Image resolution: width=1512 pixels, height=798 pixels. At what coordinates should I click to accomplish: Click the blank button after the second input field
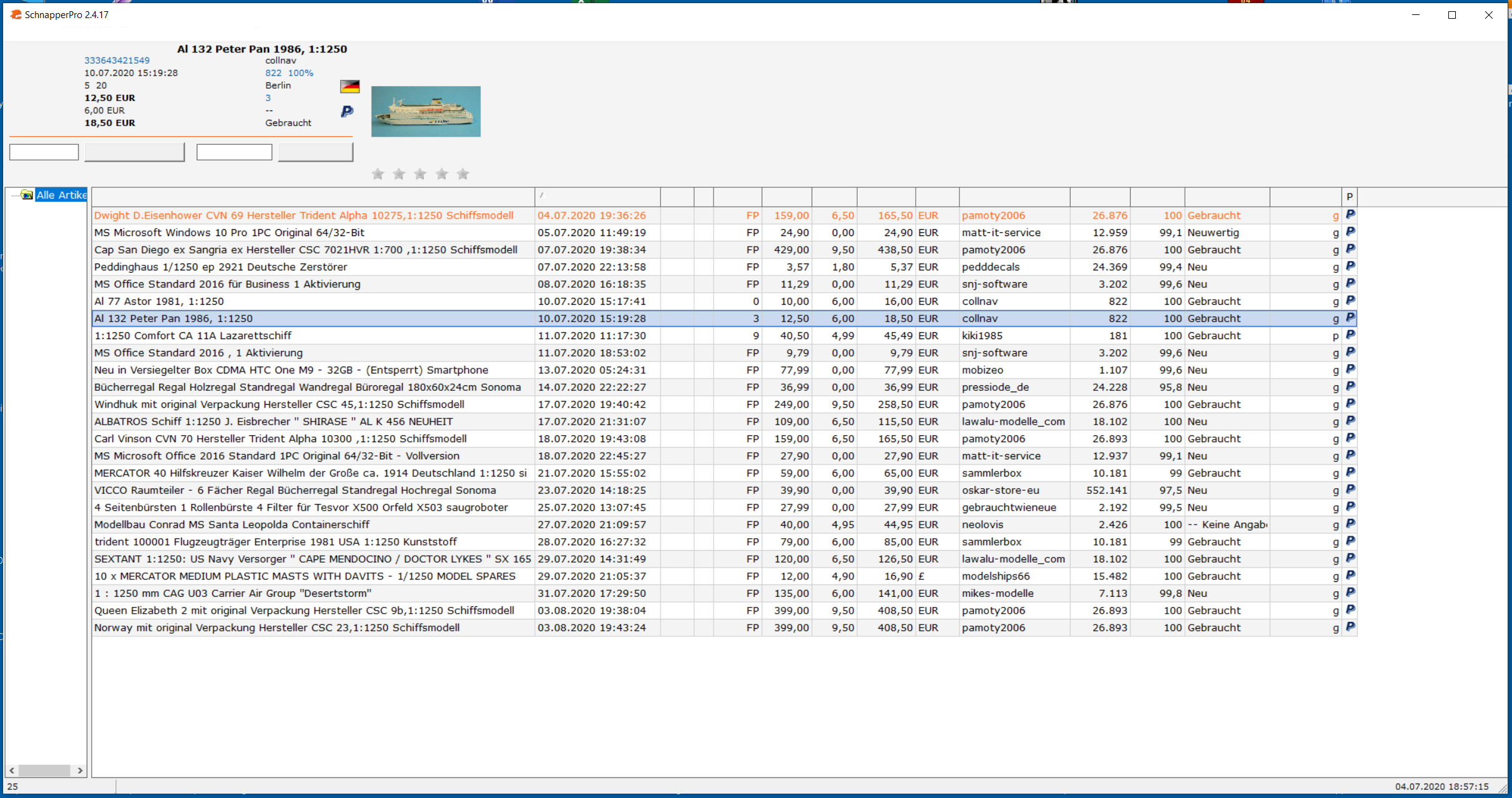pos(315,152)
